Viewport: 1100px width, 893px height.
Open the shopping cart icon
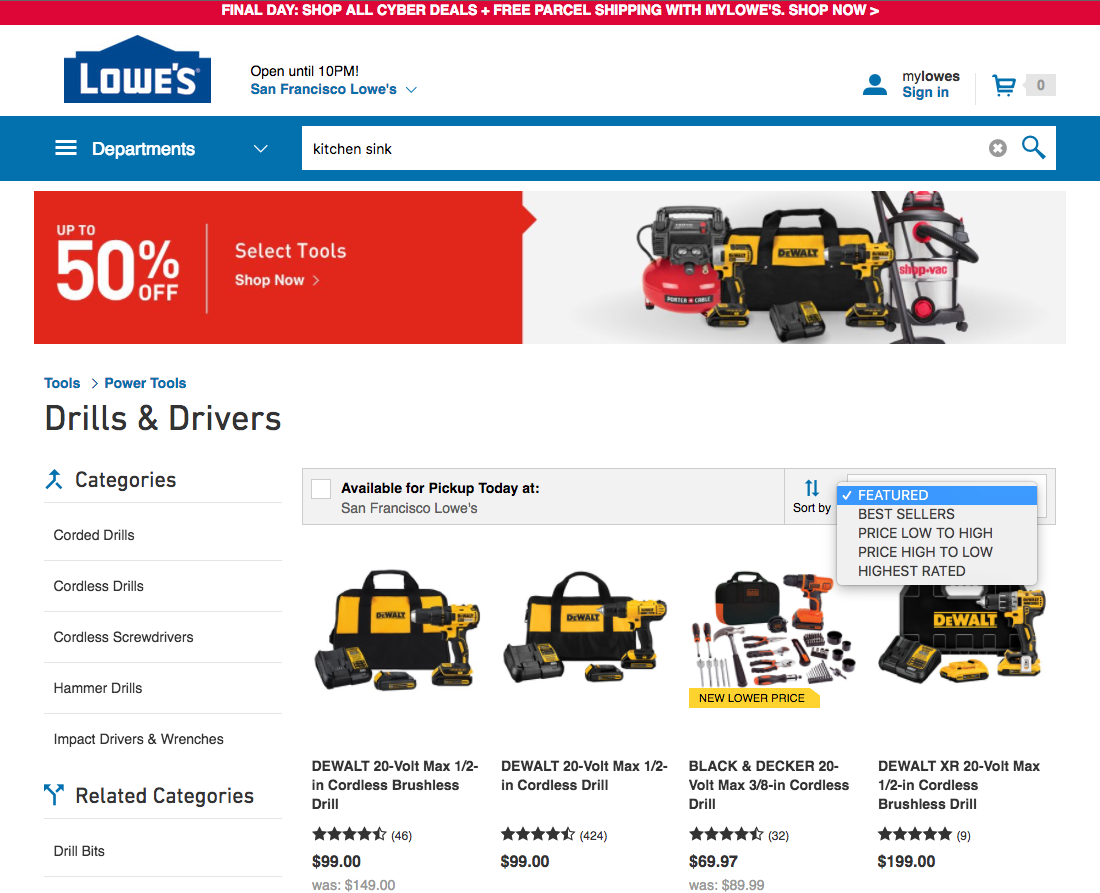1004,86
